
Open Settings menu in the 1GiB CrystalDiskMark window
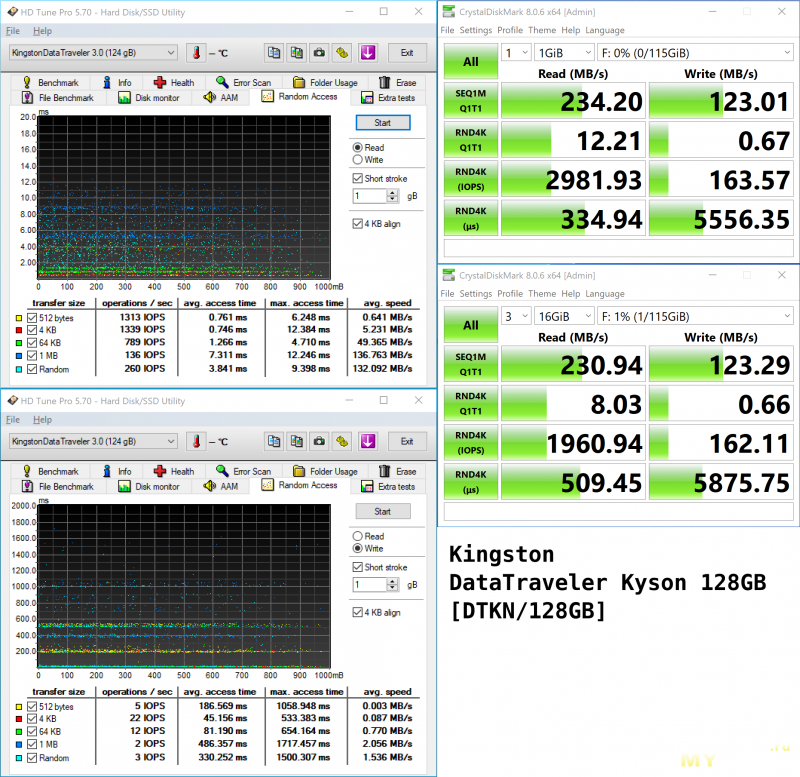(x=476, y=30)
